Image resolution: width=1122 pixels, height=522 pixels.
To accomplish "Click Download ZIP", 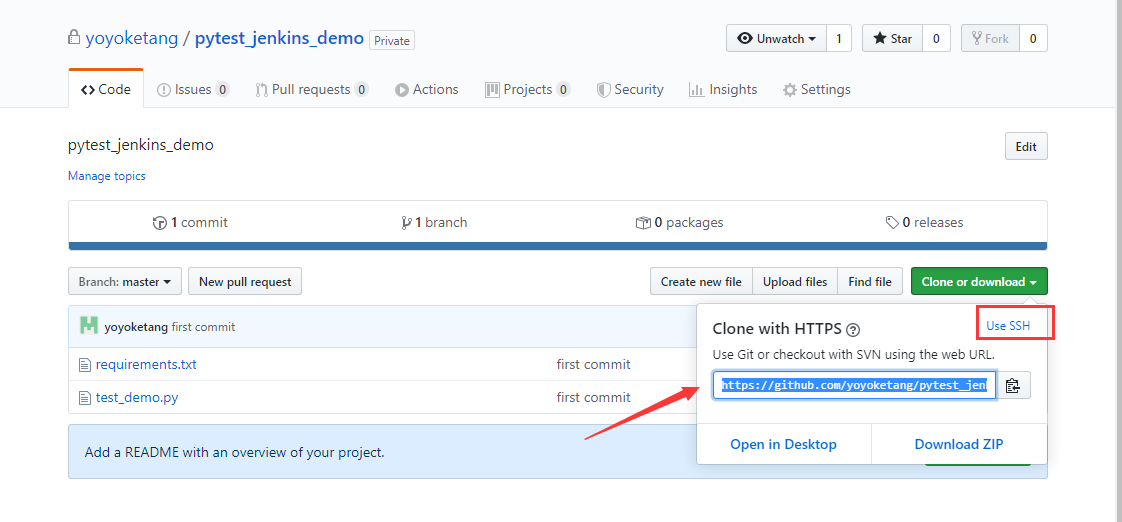I will (959, 445).
